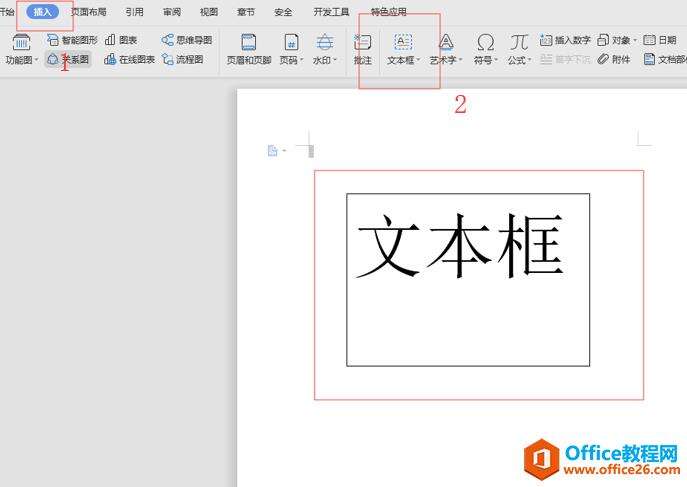Insert a 思维导图 mind map
Screen dimensions: 687x487
point(168,41)
